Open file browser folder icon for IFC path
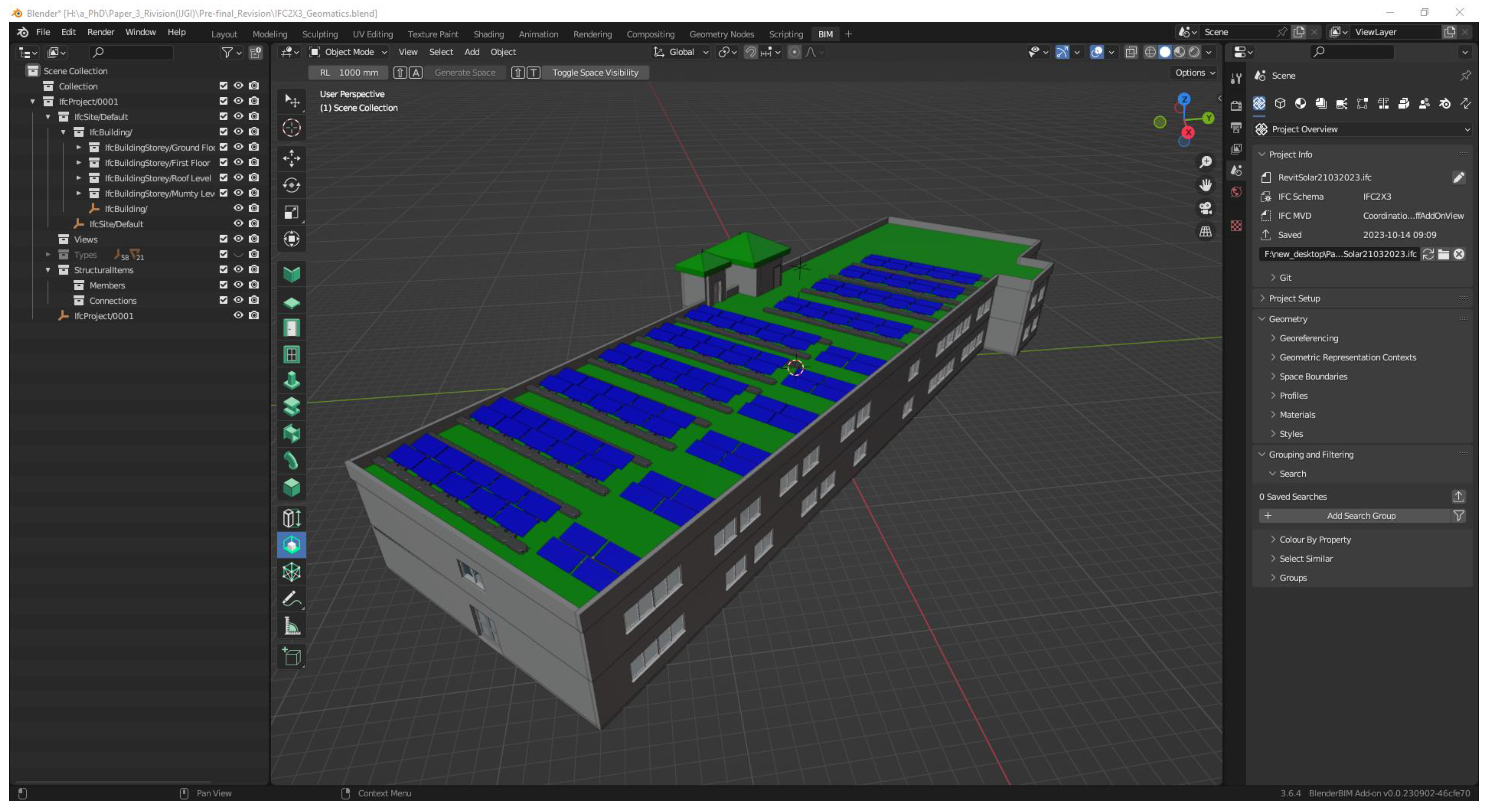The width and height of the screenshot is (1489, 812). 1443,254
